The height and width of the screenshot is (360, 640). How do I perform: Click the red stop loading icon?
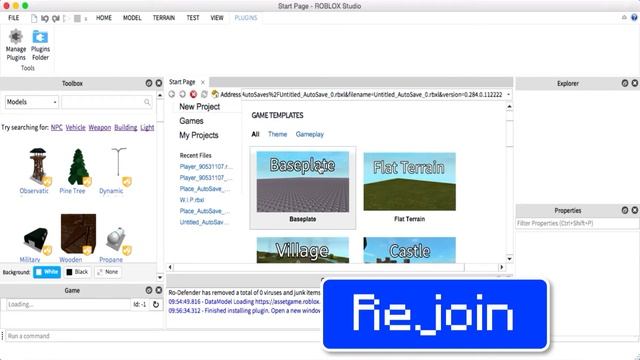click(193, 94)
